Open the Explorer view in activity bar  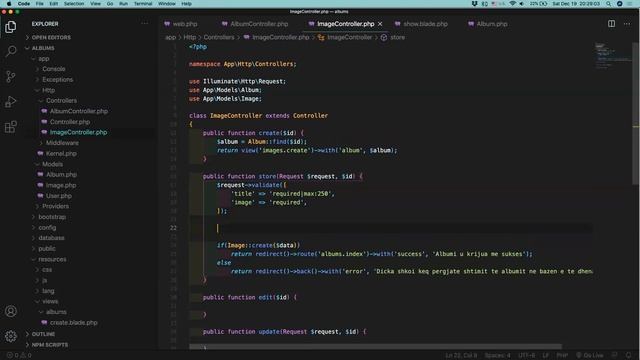11,27
